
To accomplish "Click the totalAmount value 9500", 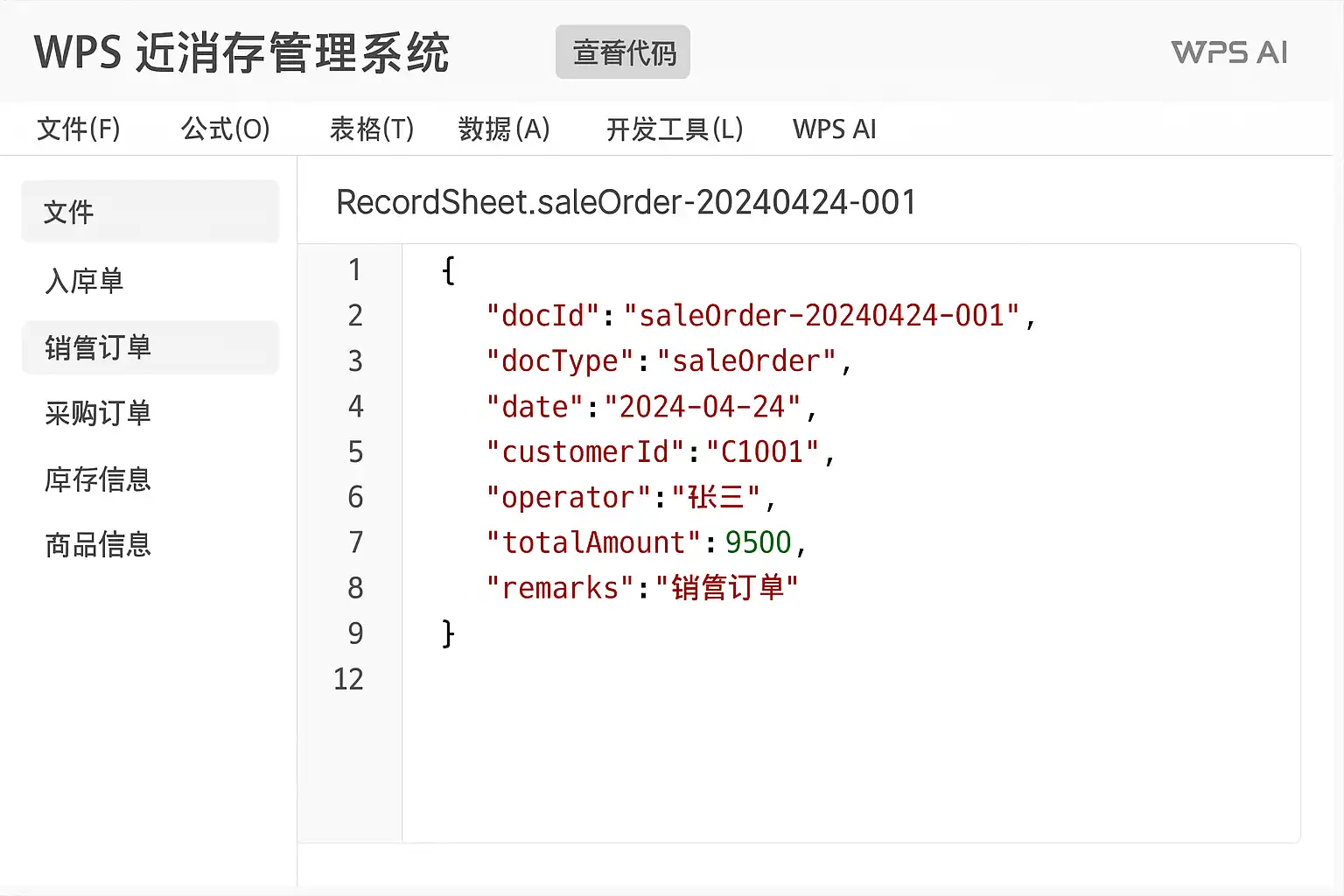I will tap(758, 542).
